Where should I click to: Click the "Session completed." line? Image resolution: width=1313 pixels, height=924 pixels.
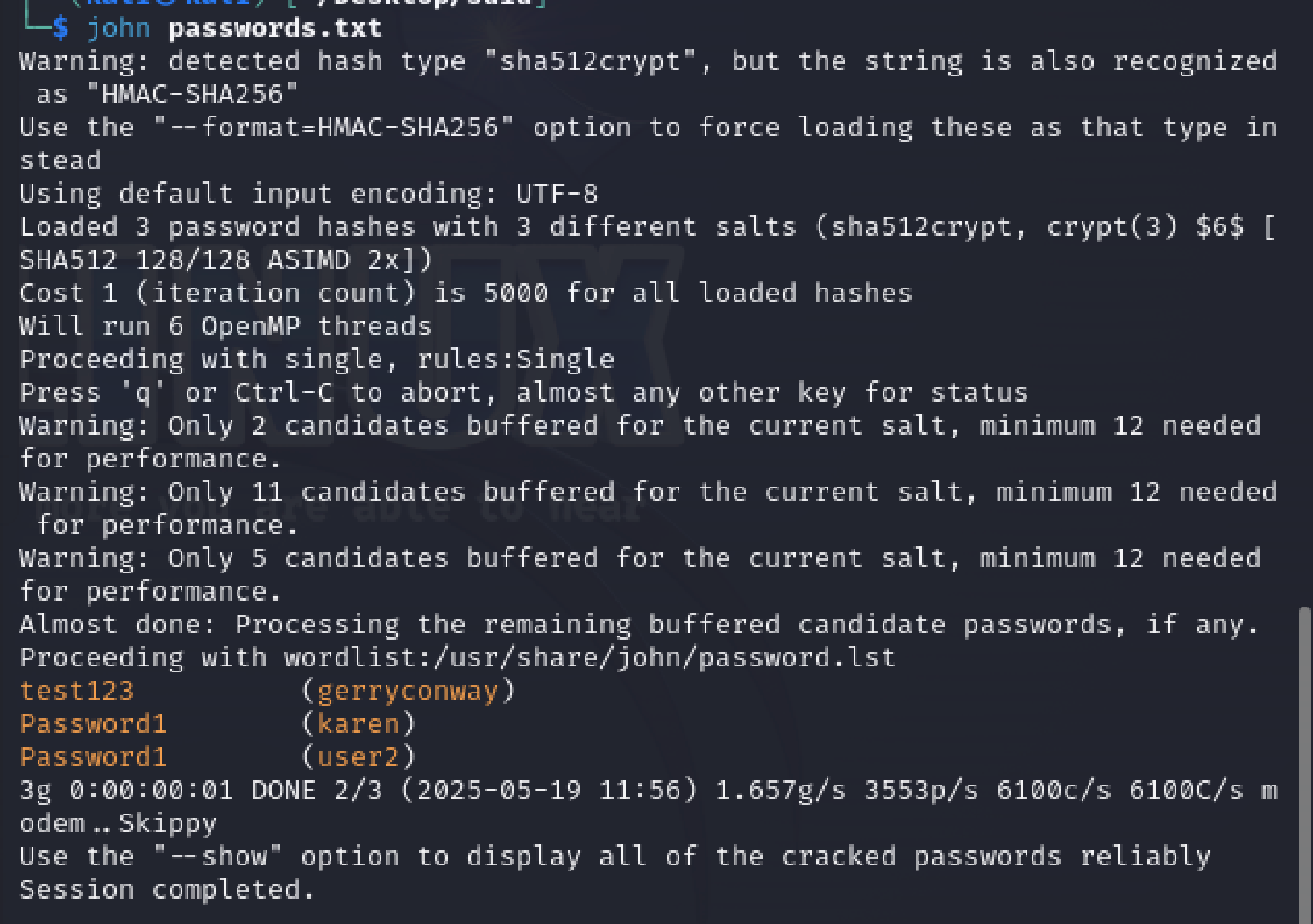[x=167, y=890]
